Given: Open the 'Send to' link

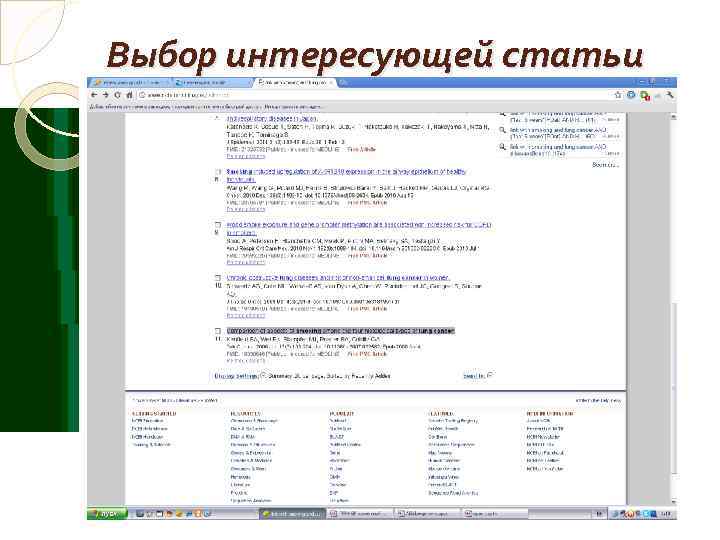Looking at the screenshot, I should tap(473, 376).
